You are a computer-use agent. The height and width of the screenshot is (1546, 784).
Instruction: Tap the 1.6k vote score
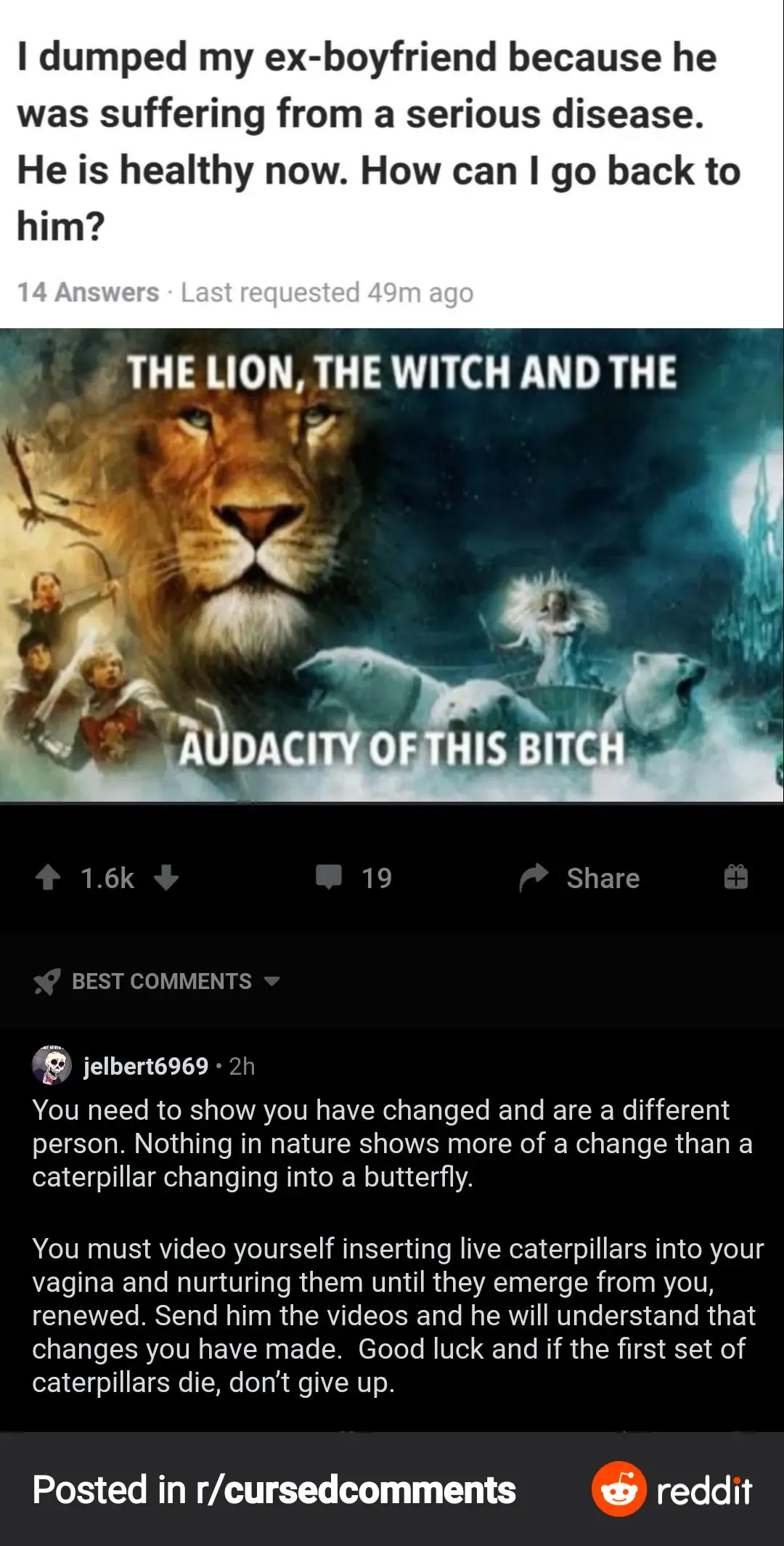107,878
